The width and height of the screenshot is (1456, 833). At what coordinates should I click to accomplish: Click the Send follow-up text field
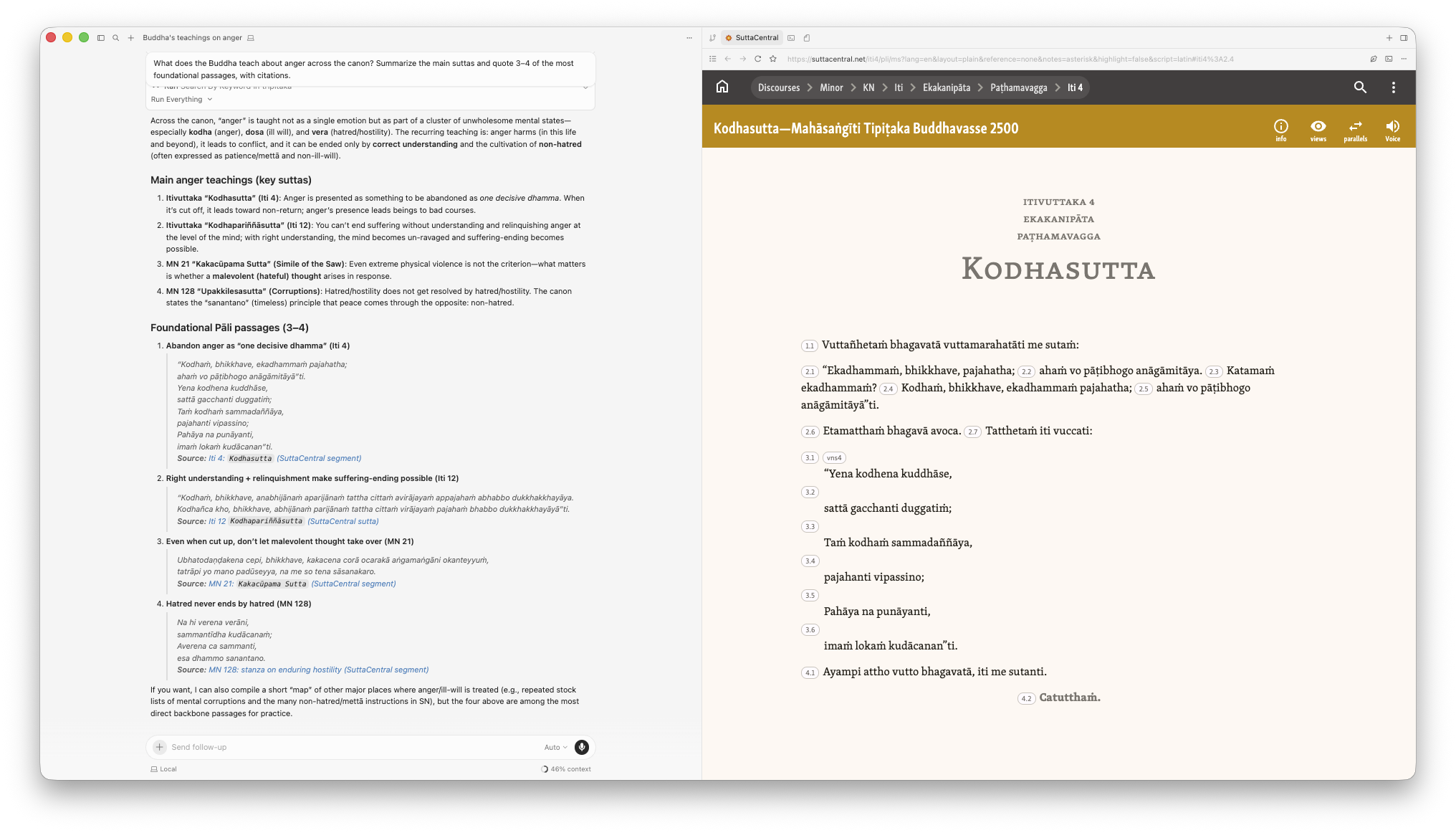click(x=351, y=747)
